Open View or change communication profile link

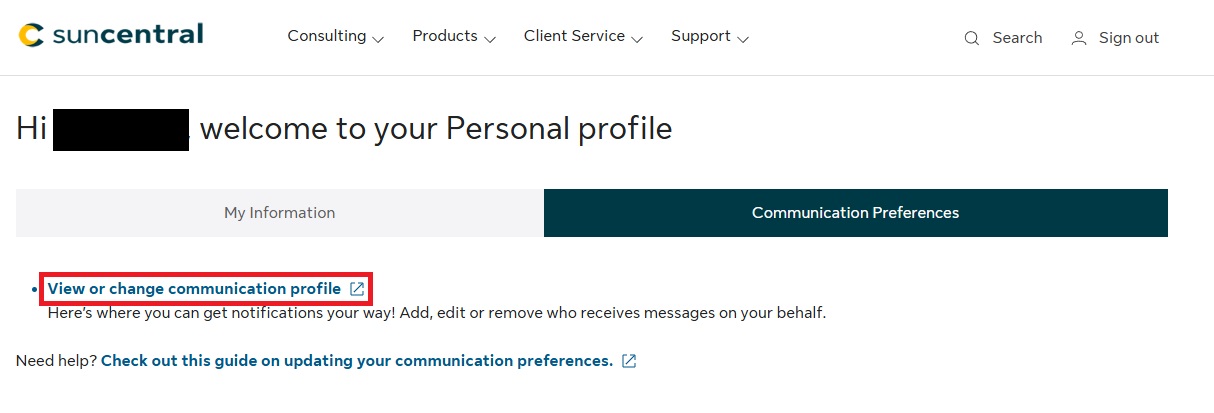click(194, 289)
